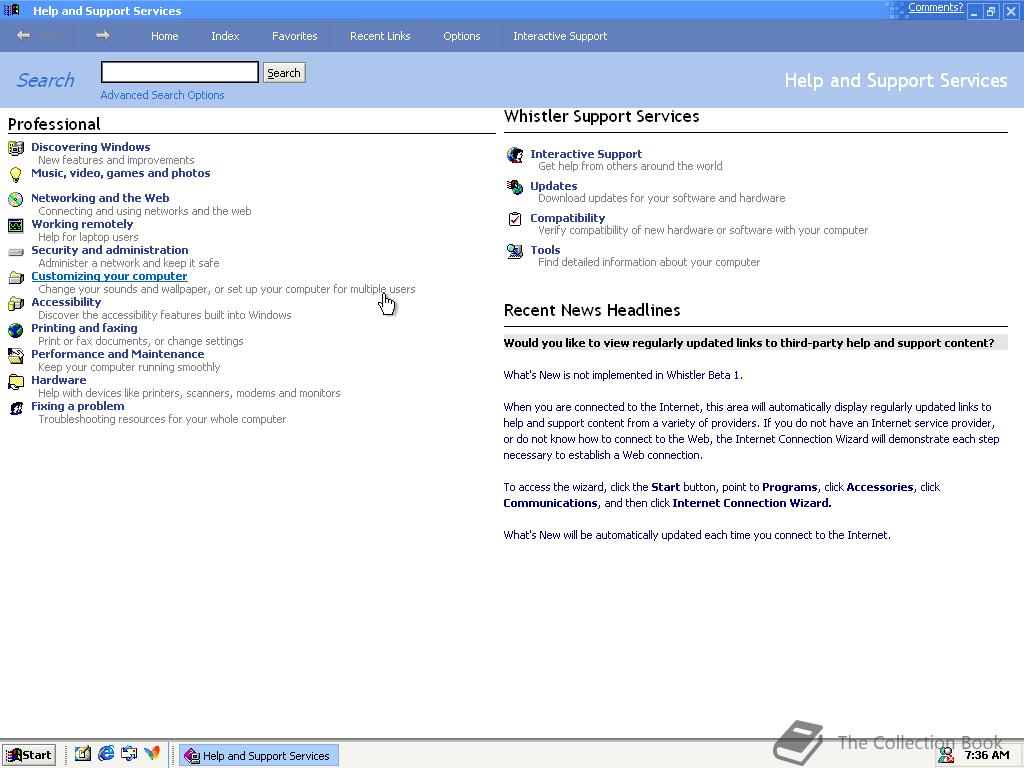Click the Search button
The height and width of the screenshot is (768, 1024).
coord(284,72)
